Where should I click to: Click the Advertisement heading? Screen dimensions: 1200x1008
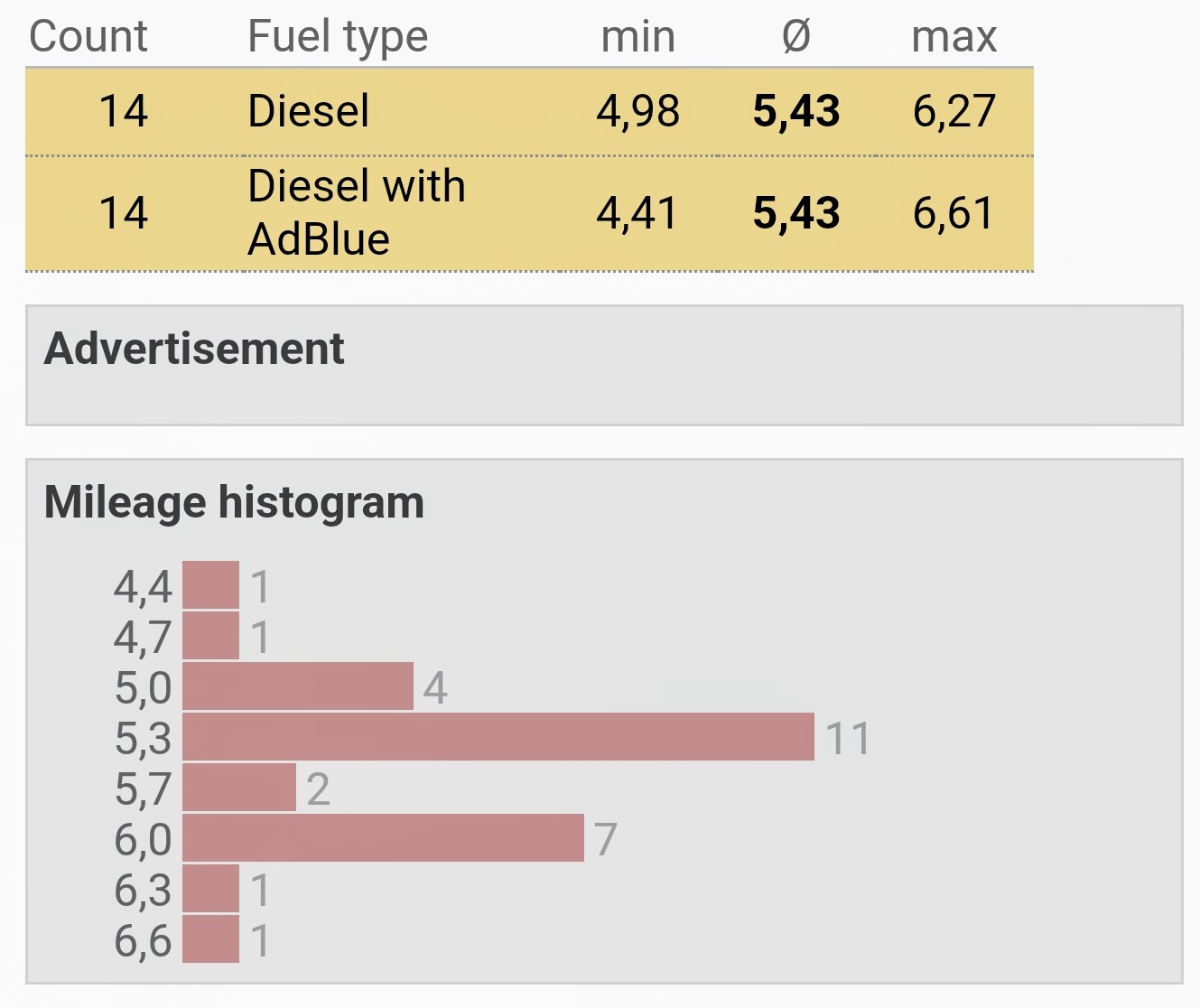click(194, 349)
